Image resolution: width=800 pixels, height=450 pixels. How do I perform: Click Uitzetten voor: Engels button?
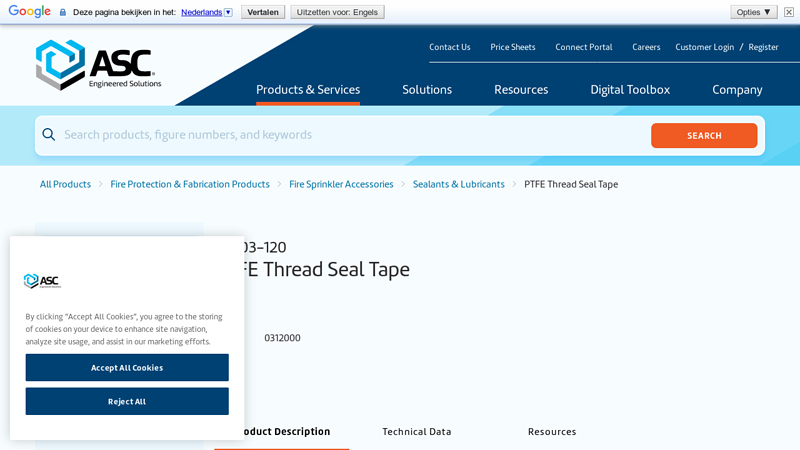(337, 12)
